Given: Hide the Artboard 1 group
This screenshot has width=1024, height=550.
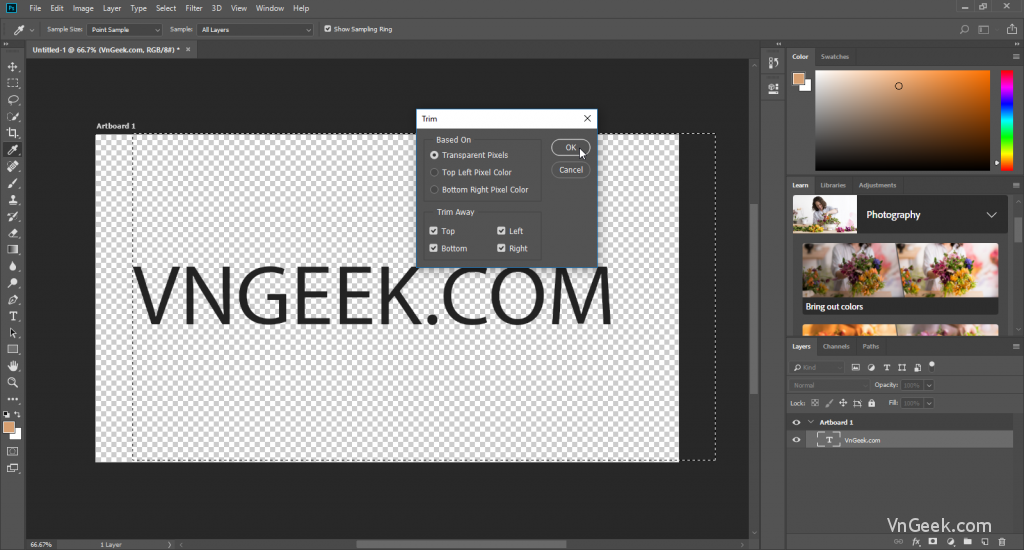Looking at the screenshot, I should (796, 422).
